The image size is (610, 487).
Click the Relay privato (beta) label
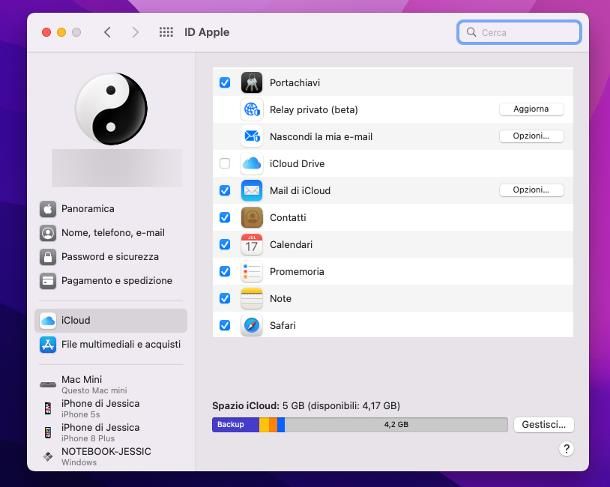coord(314,110)
